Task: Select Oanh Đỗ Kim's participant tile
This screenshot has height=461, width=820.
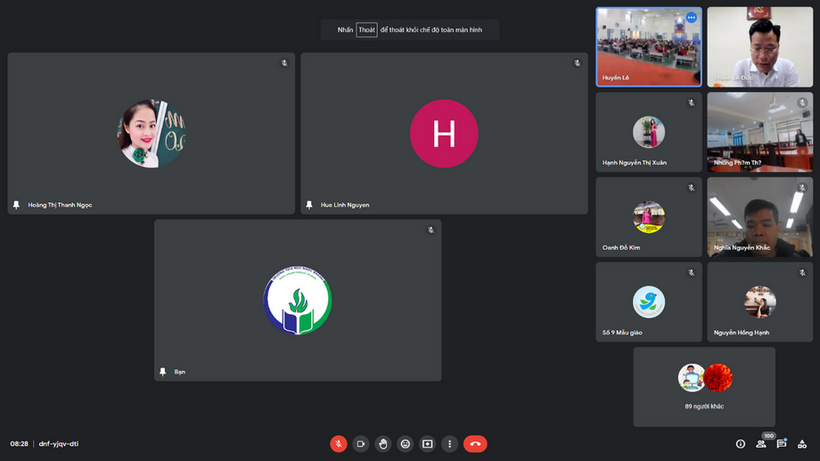Action: [x=648, y=217]
